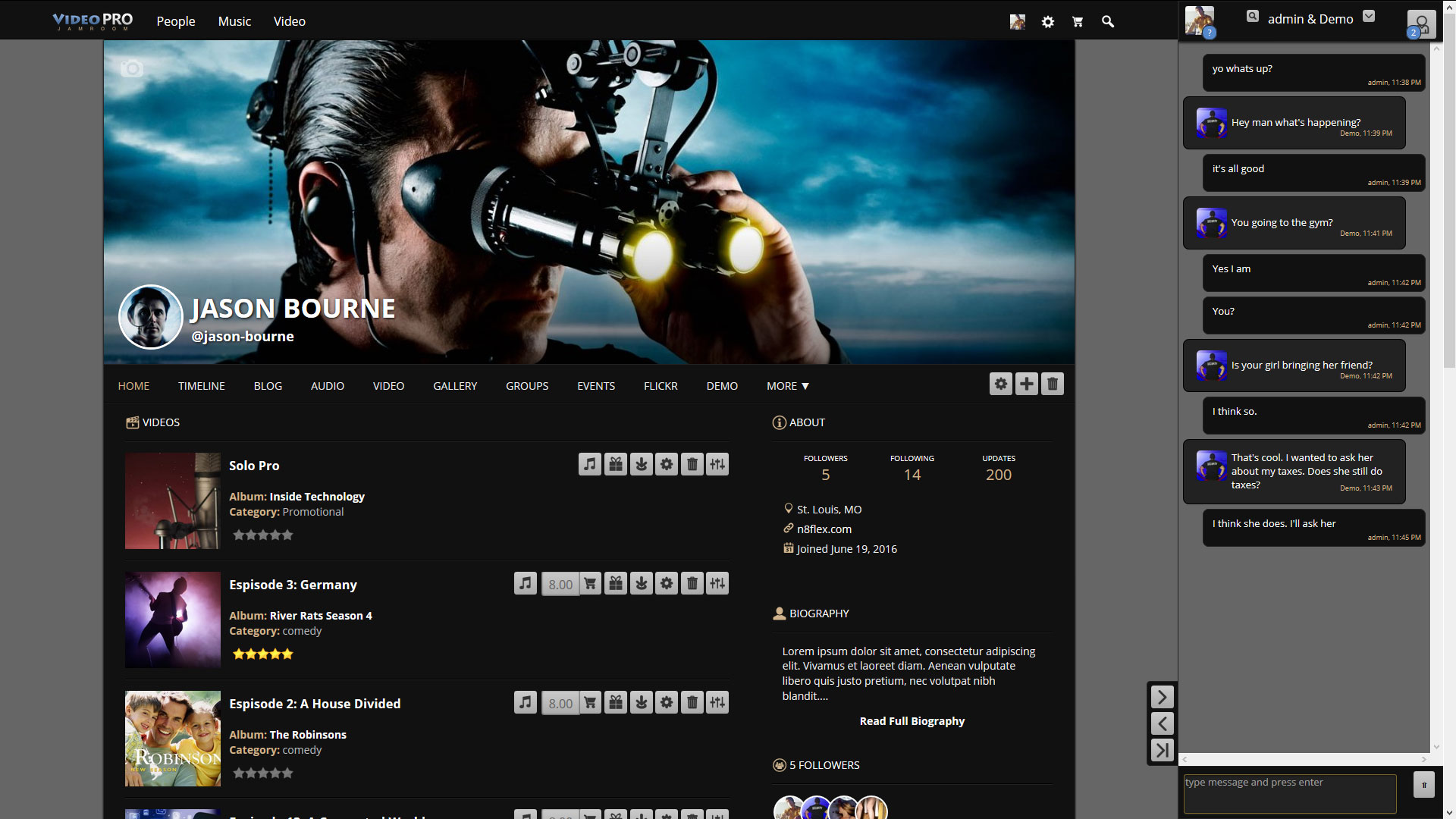Rate Espisode 3: Germany with yellow stars
Viewport: 1456px width, 819px height.
coord(262,654)
